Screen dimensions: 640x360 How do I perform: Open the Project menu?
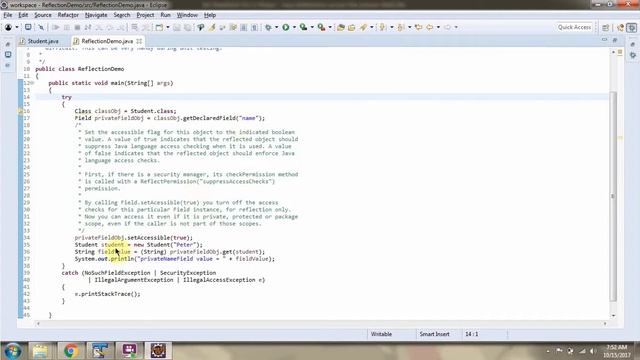pos(145,15)
